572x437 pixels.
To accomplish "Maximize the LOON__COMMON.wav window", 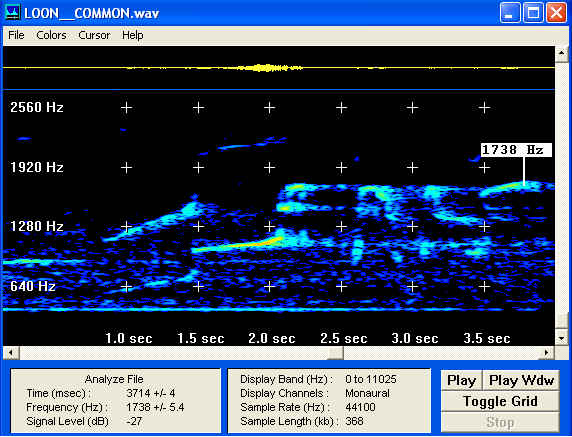I will point(533,13).
